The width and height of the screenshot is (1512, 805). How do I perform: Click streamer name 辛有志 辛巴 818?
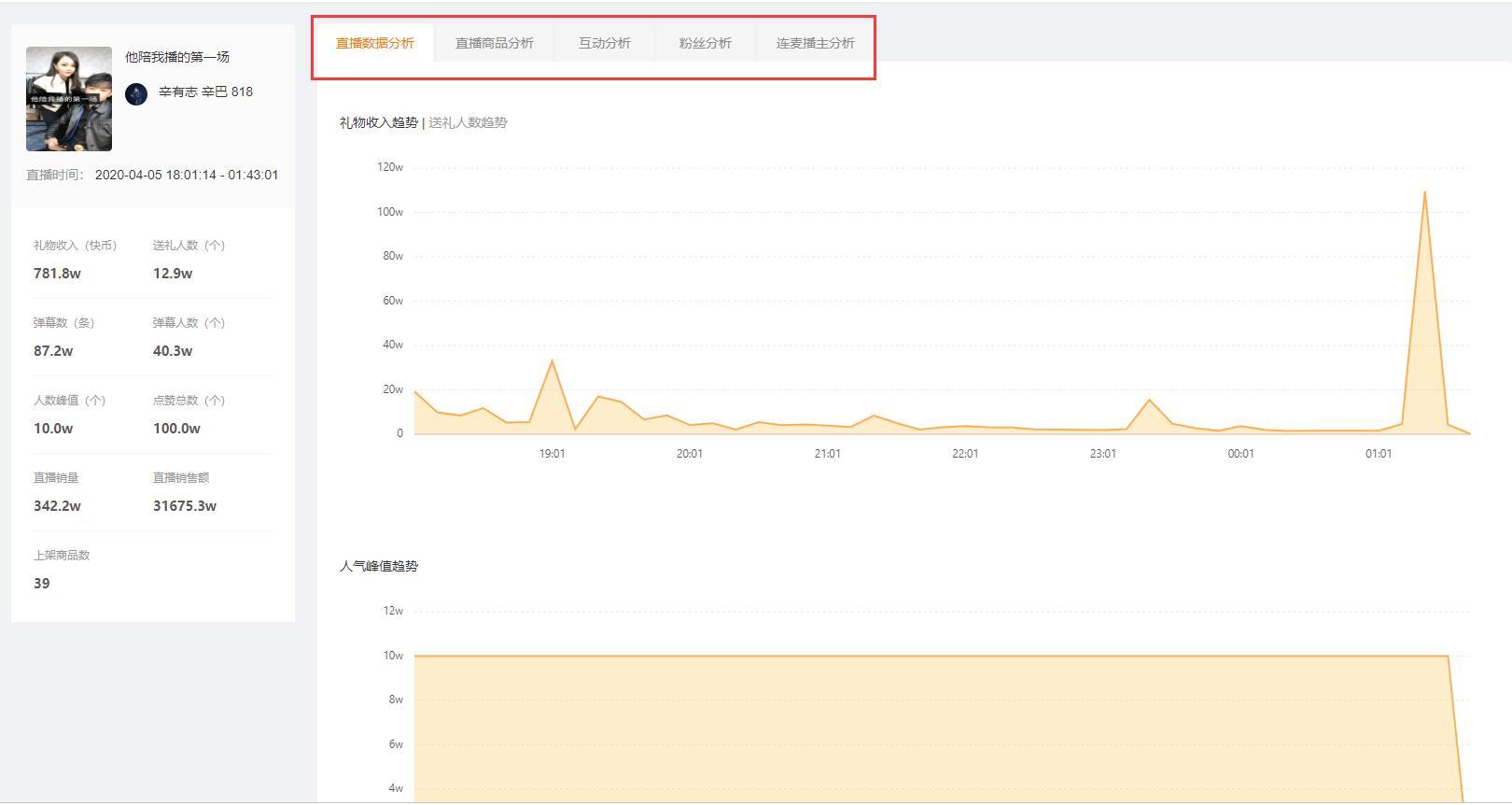(205, 92)
